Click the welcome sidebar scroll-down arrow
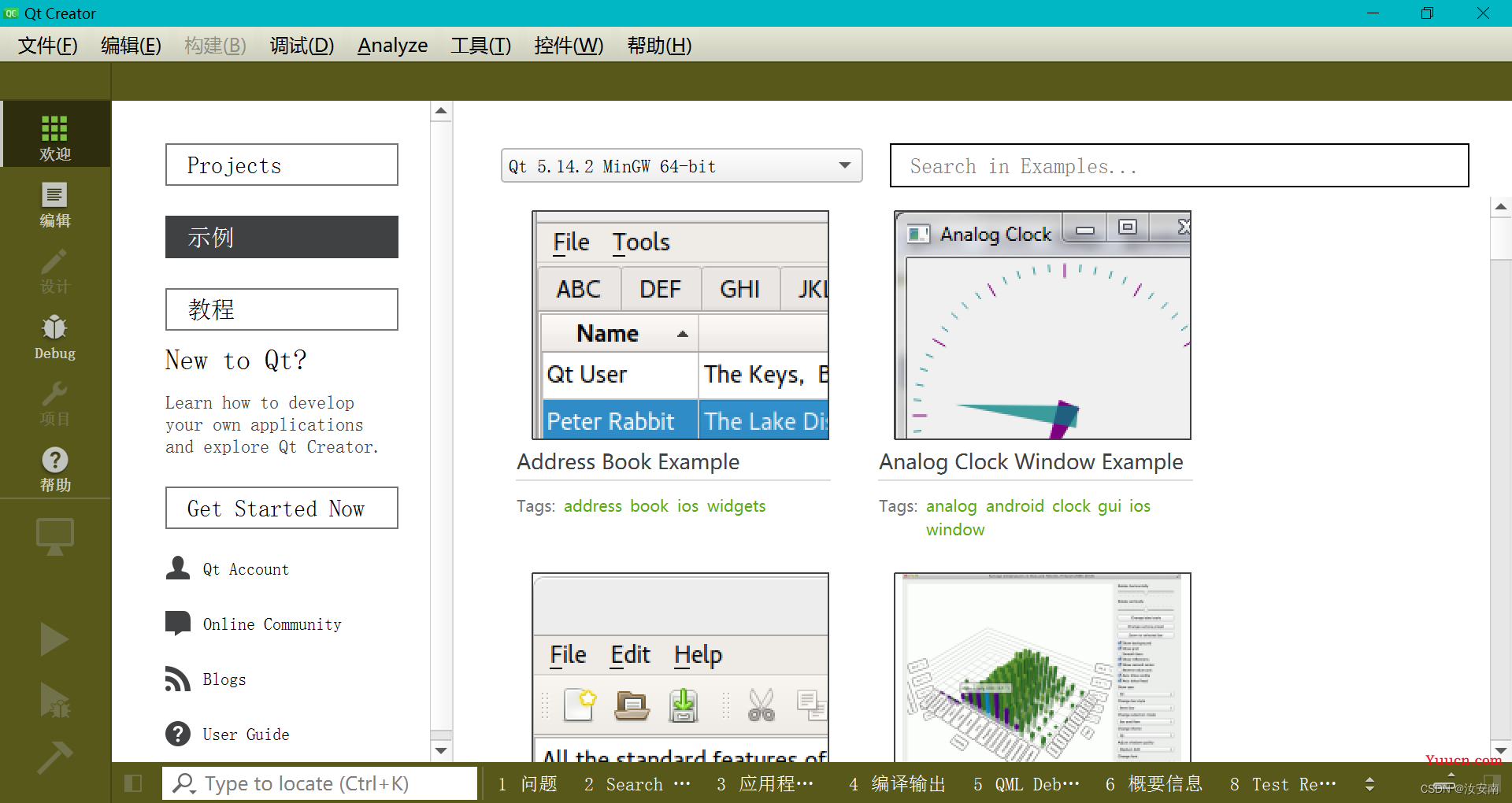This screenshot has height=803, width=1512. tap(441, 750)
